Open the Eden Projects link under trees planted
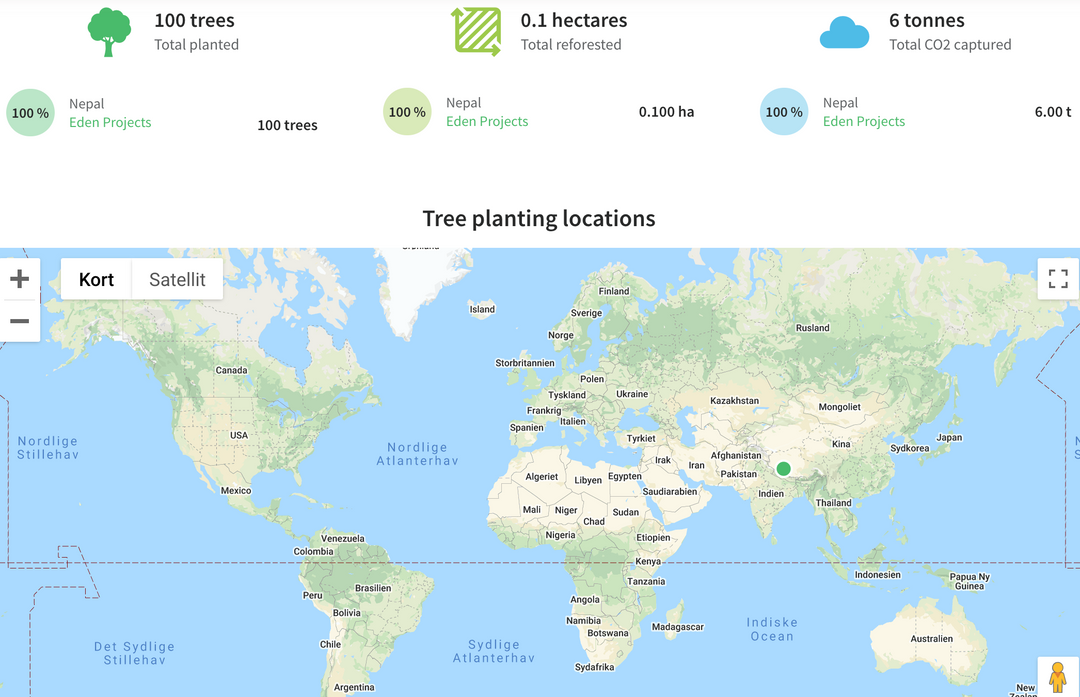 [110, 121]
